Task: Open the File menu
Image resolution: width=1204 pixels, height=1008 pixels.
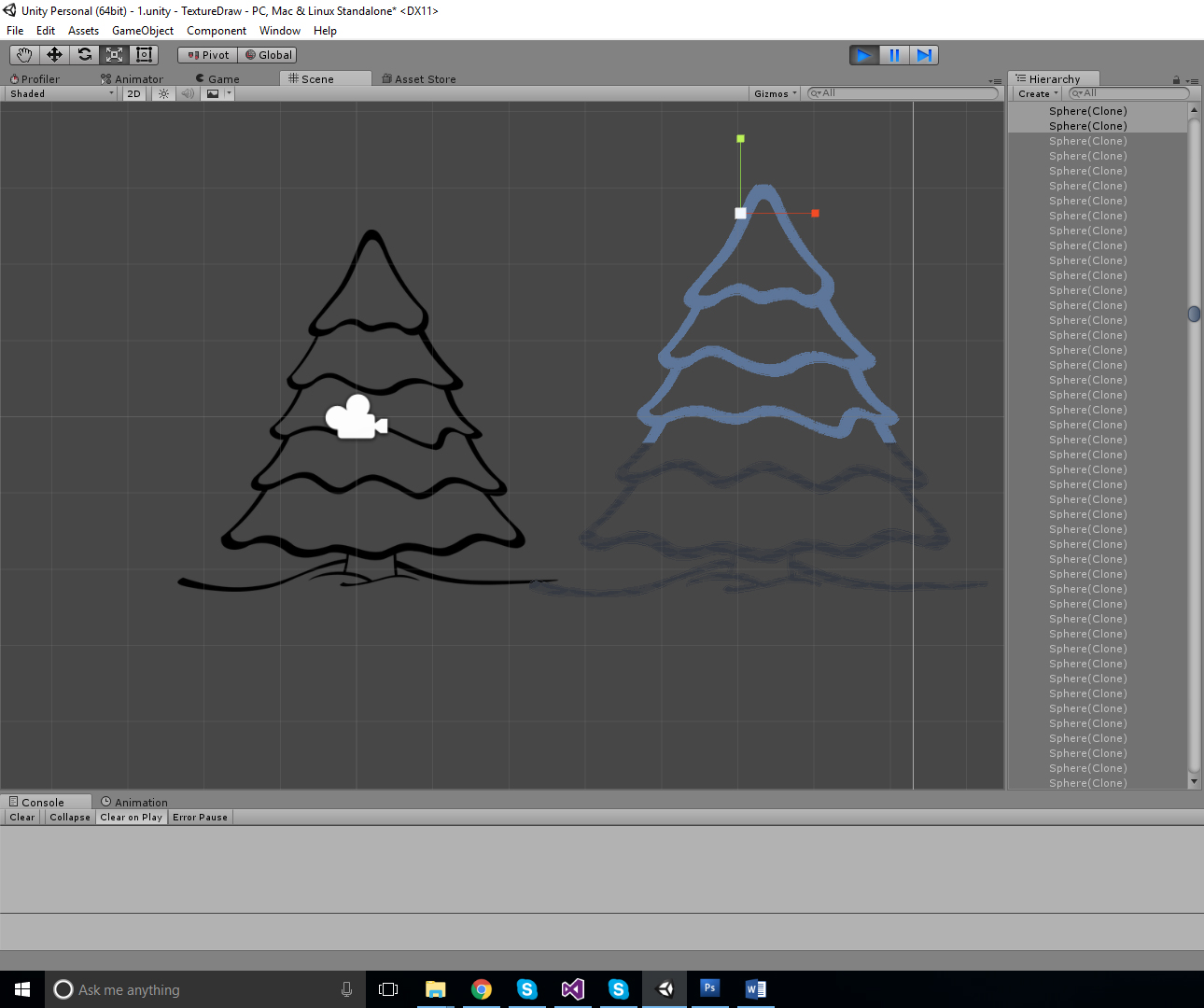Action: tap(15, 31)
